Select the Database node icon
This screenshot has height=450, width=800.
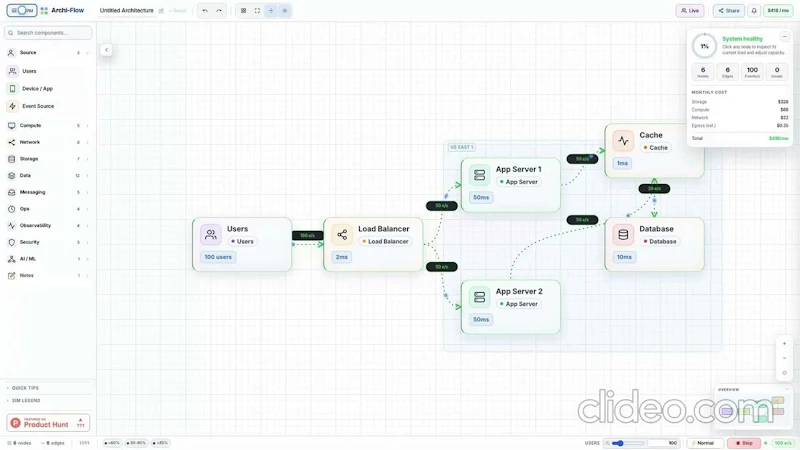click(623, 235)
